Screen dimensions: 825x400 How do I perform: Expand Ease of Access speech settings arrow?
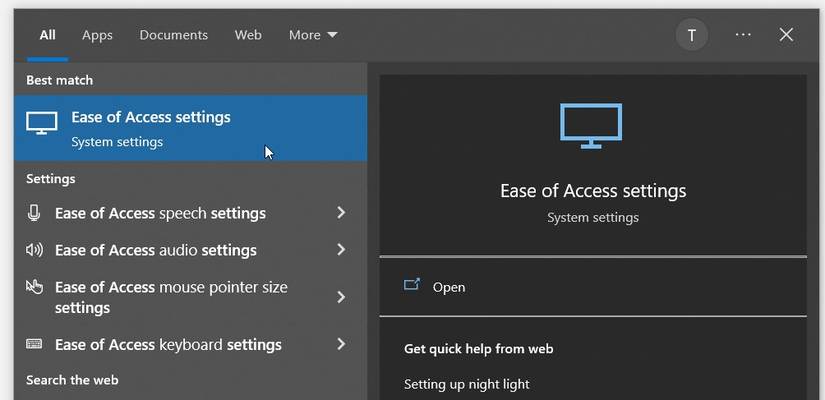(341, 213)
